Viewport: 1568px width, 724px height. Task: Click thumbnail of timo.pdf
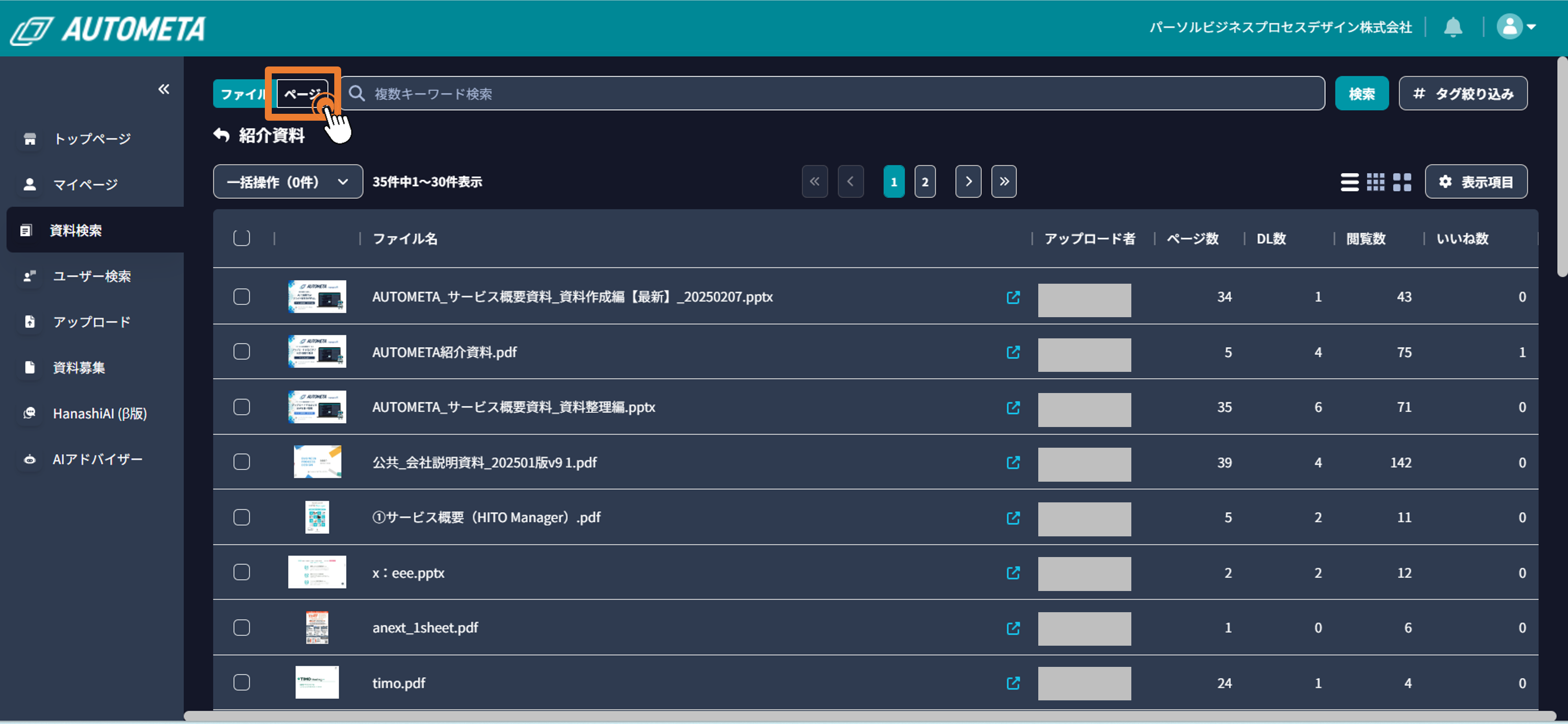[x=317, y=682]
